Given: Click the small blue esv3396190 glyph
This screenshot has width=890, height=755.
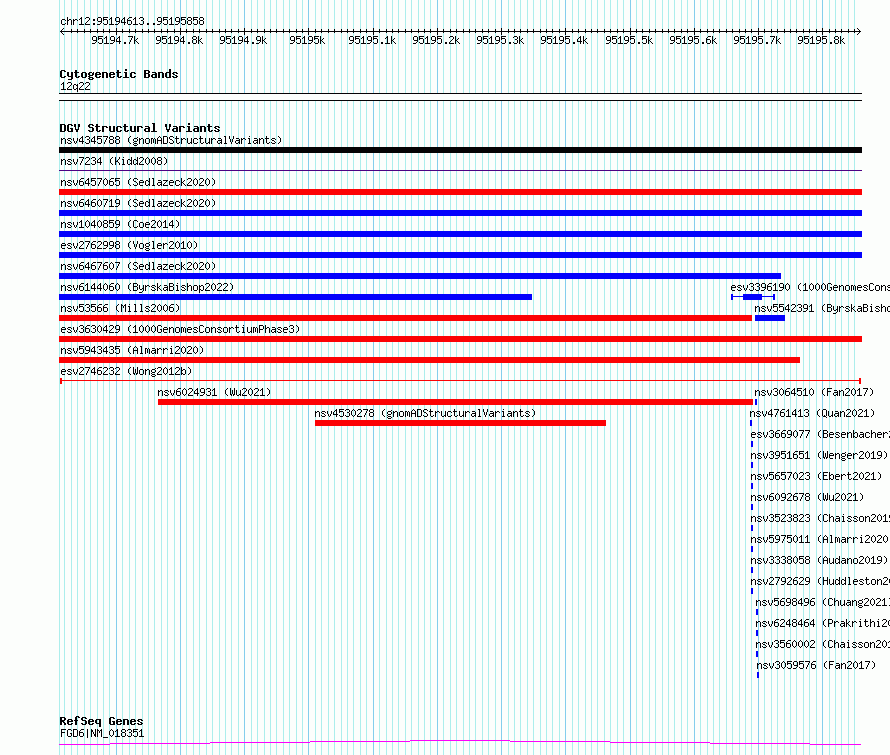Looking at the screenshot, I should pyautogui.click(x=753, y=297).
